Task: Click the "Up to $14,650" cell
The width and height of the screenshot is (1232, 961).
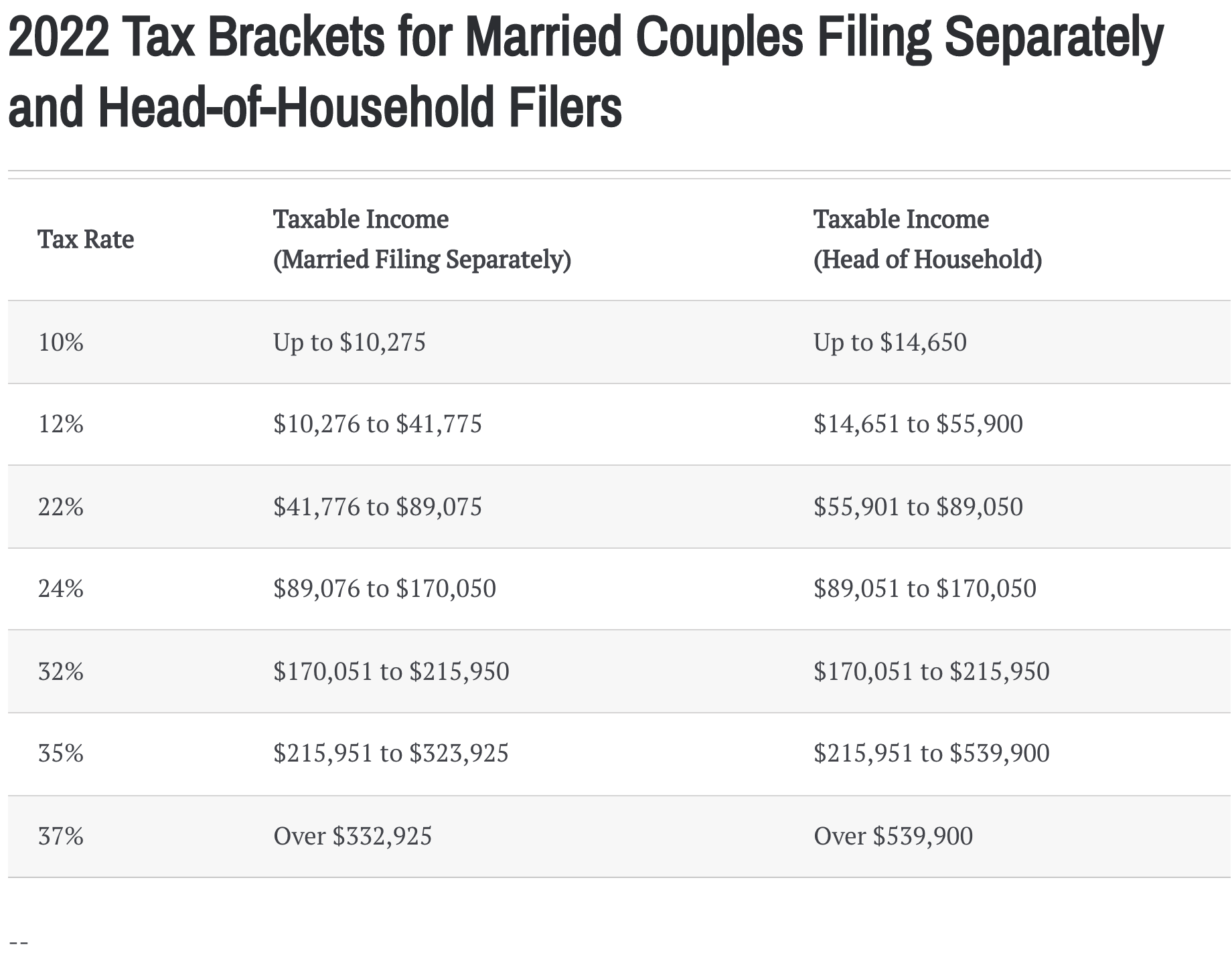Action: [x=890, y=343]
